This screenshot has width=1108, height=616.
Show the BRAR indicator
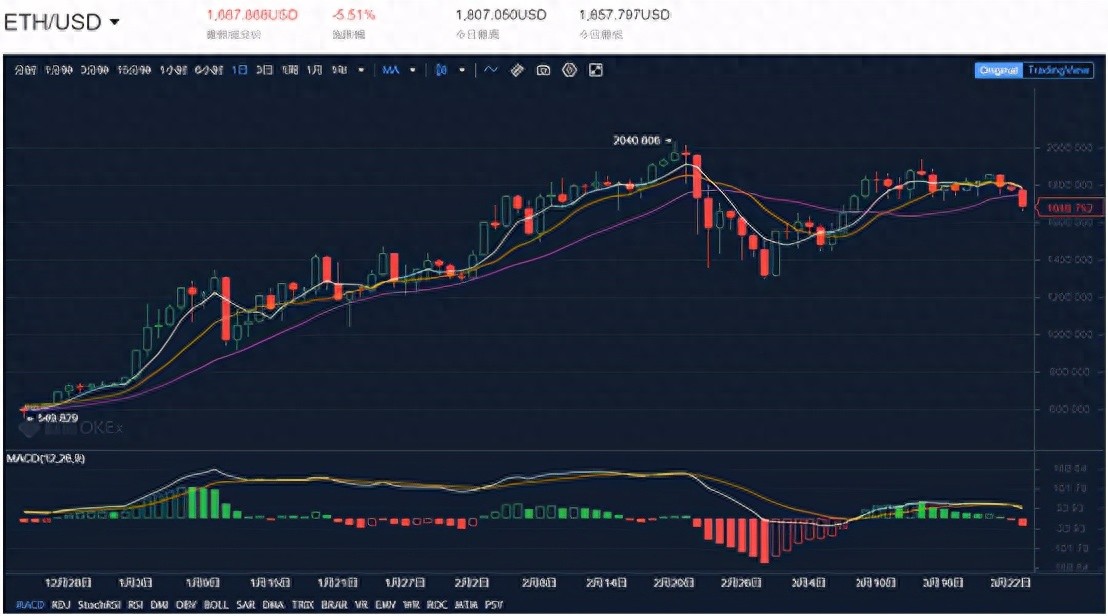point(334,605)
